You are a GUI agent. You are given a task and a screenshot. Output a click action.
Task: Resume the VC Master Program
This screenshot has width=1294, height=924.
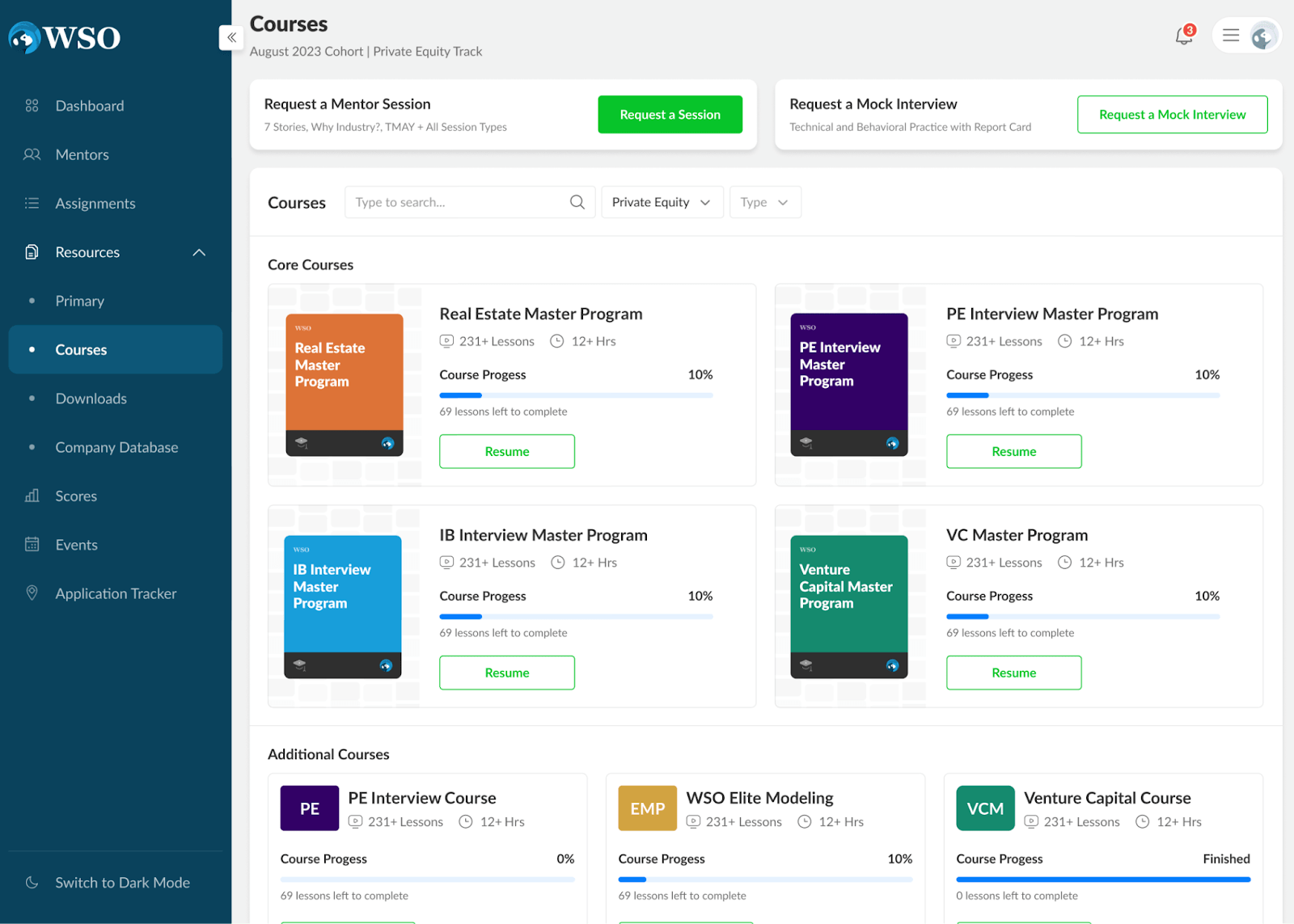[x=1013, y=673]
